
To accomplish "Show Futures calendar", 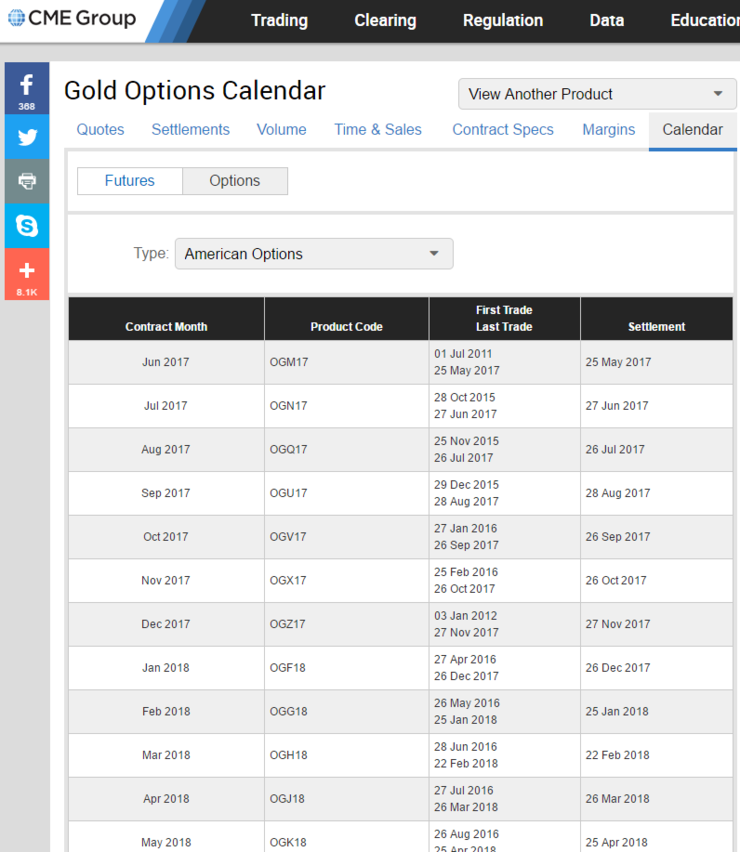I will coord(130,181).
